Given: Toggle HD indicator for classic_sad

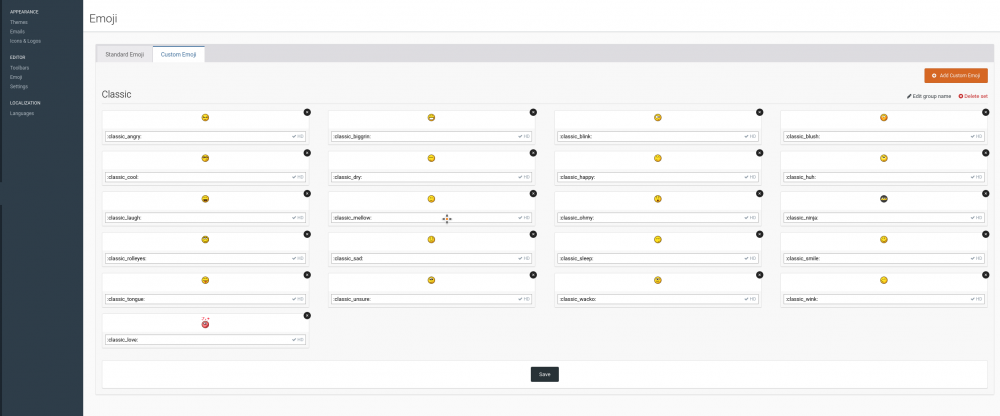Looking at the screenshot, I should 524,258.
